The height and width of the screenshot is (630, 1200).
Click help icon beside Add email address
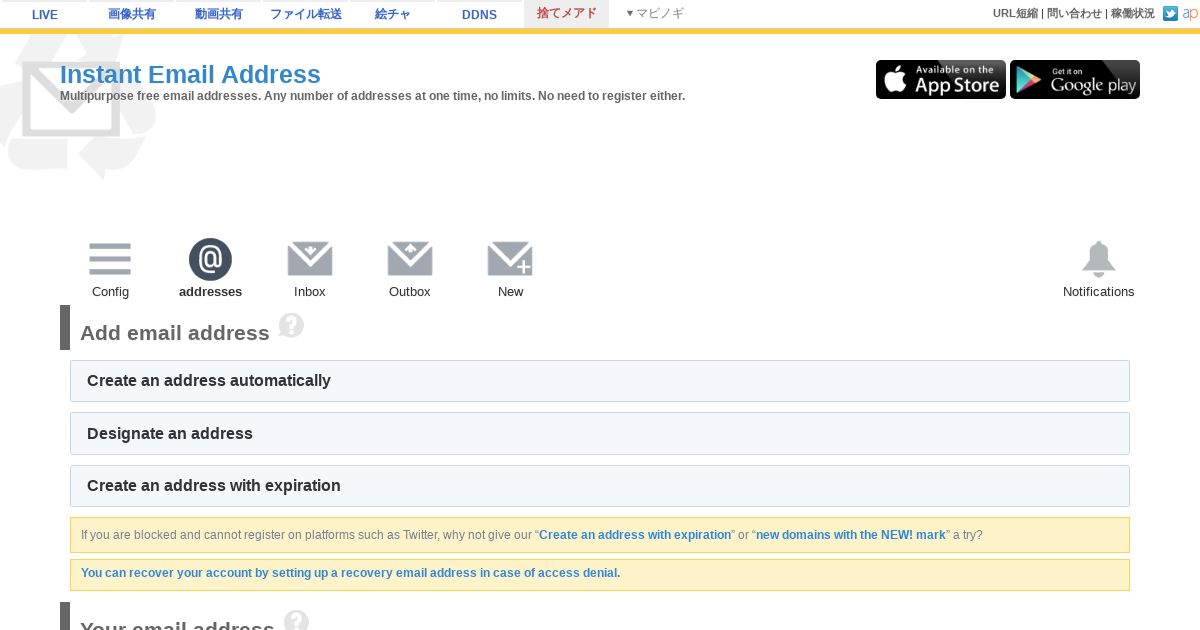pyautogui.click(x=291, y=325)
